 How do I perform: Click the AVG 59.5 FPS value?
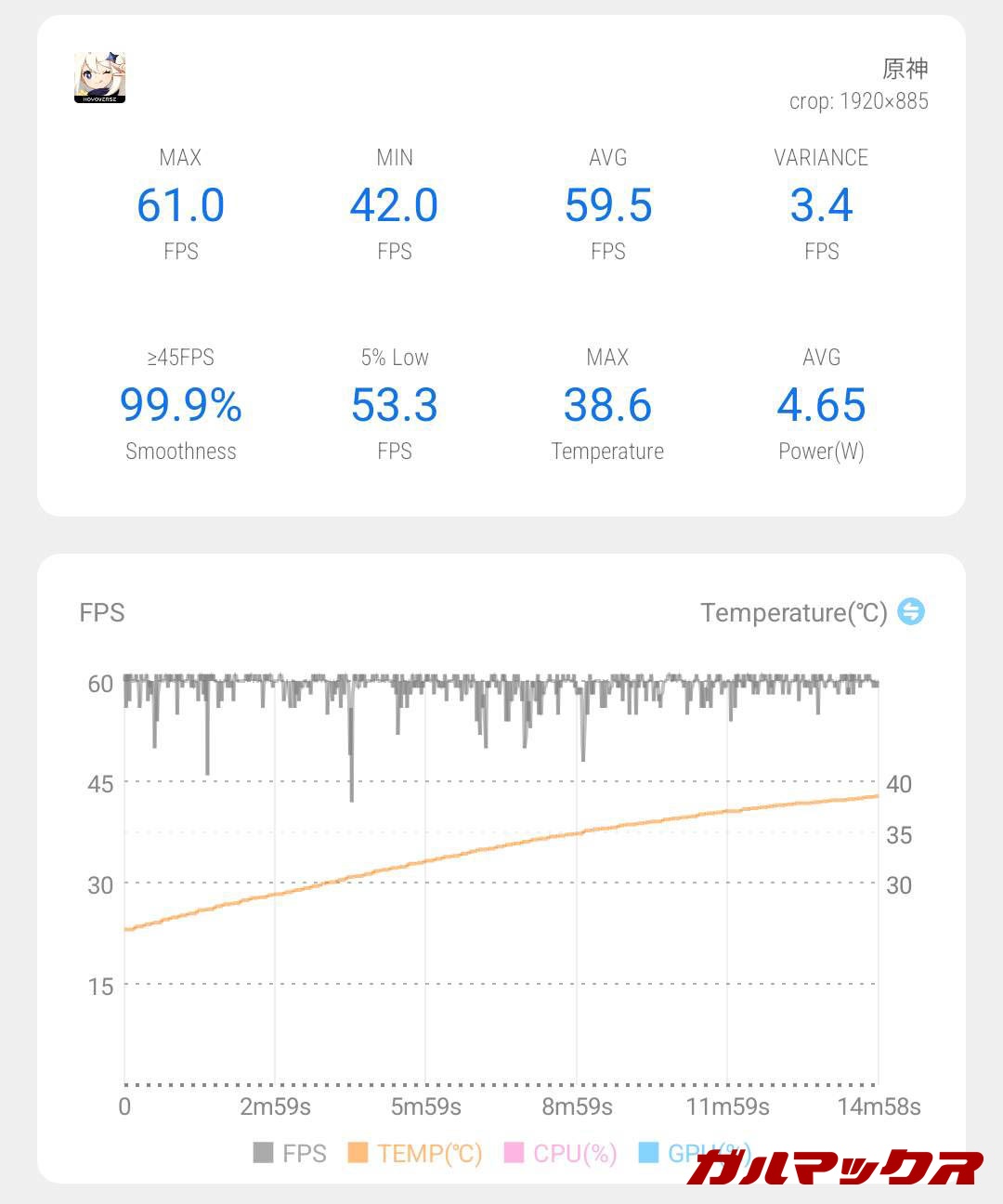pos(608,205)
